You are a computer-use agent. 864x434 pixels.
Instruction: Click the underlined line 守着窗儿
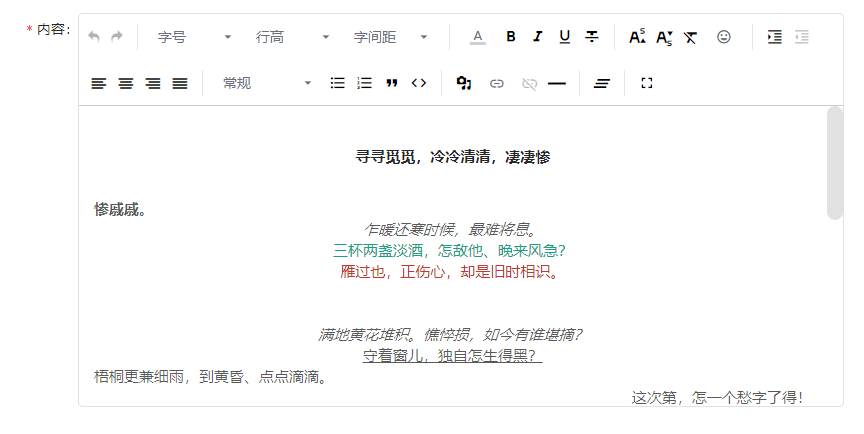tap(452, 356)
